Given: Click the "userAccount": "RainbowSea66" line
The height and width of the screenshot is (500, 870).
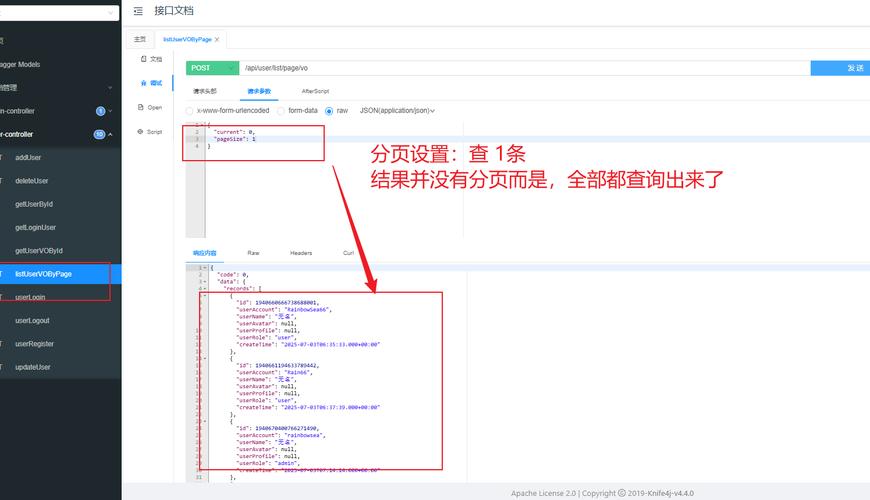Looking at the screenshot, I should coord(284,310).
